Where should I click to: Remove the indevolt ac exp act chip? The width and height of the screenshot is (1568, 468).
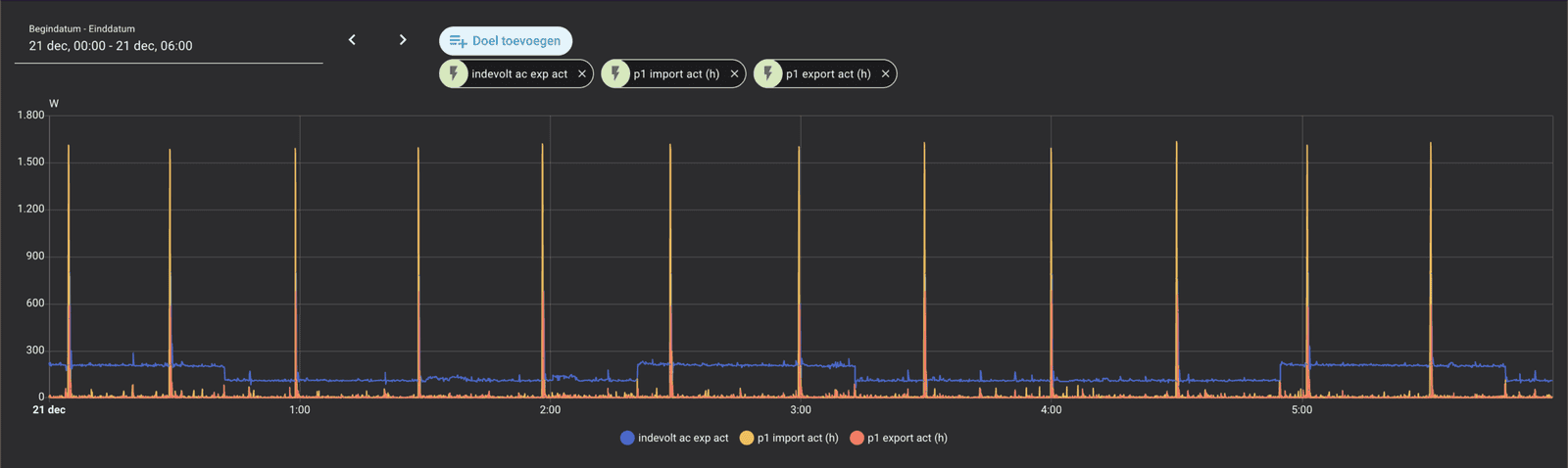582,74
